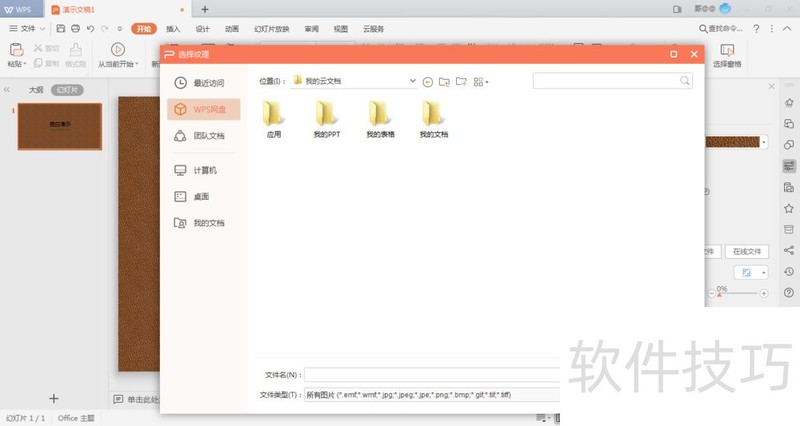Collapse the slide panel with double chevron
Image resolution: width=800 pixels, height=426 pixels.
[x=7, y=89]
